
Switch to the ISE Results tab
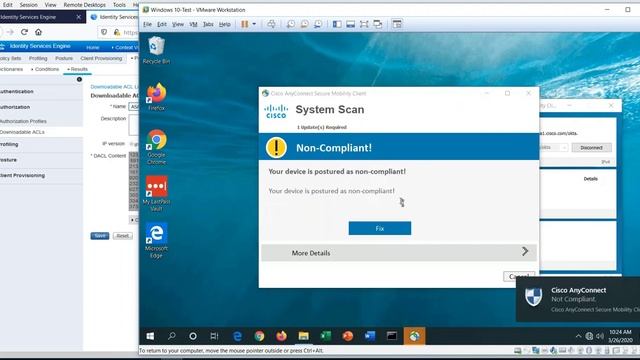point(78,69)
